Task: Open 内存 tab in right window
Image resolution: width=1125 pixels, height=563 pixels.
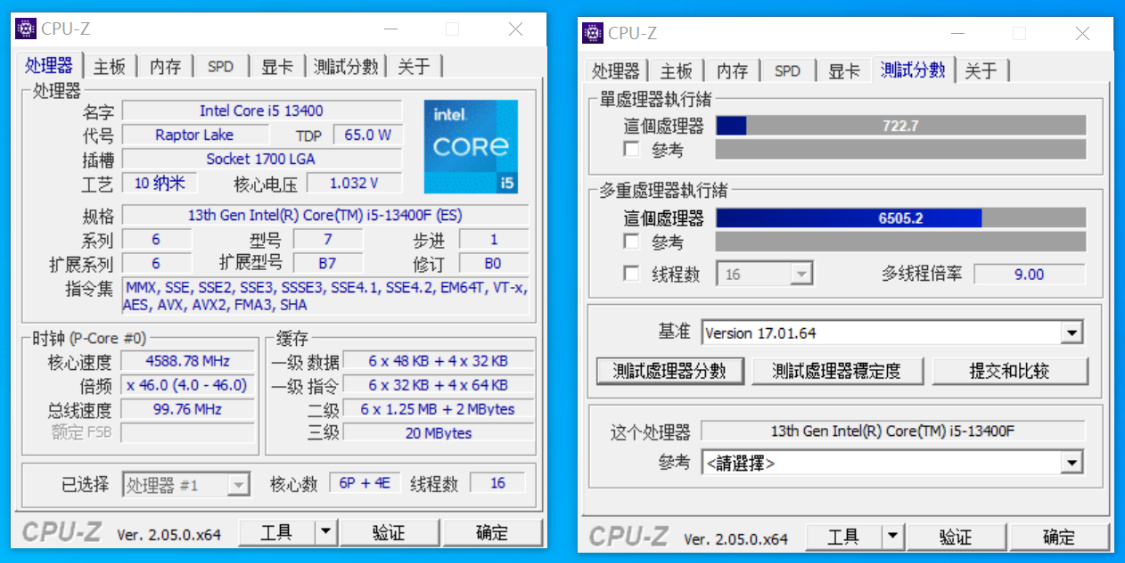Action: pyautogui.click(x=732, y=71)
